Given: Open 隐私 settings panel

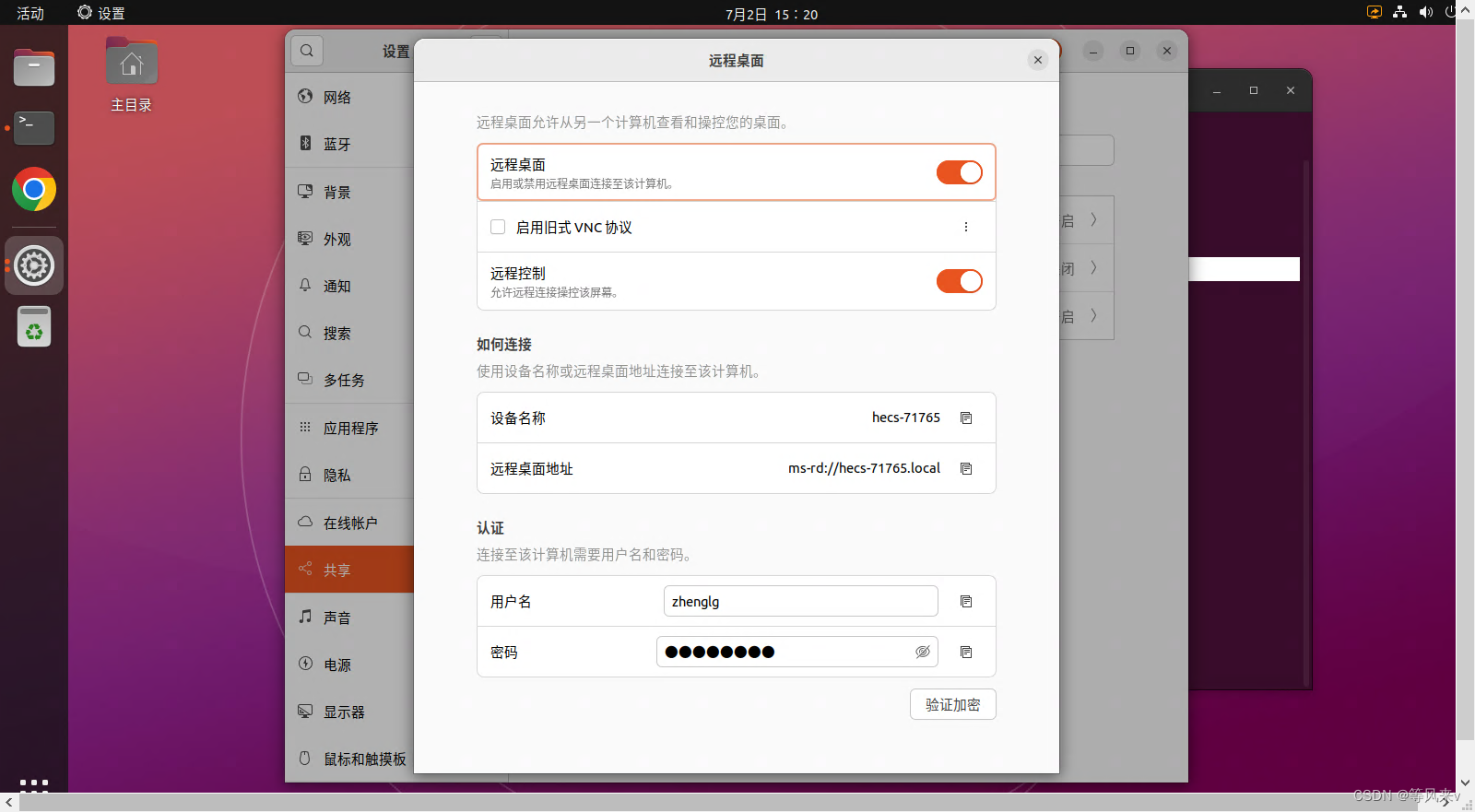Looking at the screenshot, I should pyautogui.click(x=349, y=475).
